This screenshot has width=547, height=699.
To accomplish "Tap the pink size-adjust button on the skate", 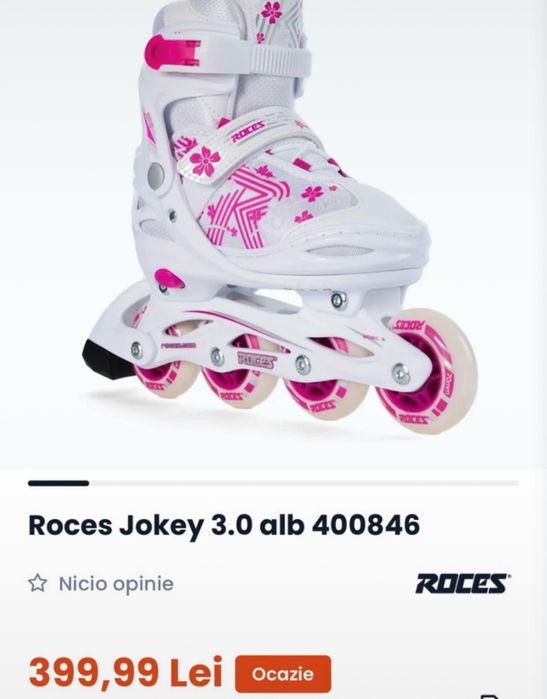I will click(x=169, y=279).
